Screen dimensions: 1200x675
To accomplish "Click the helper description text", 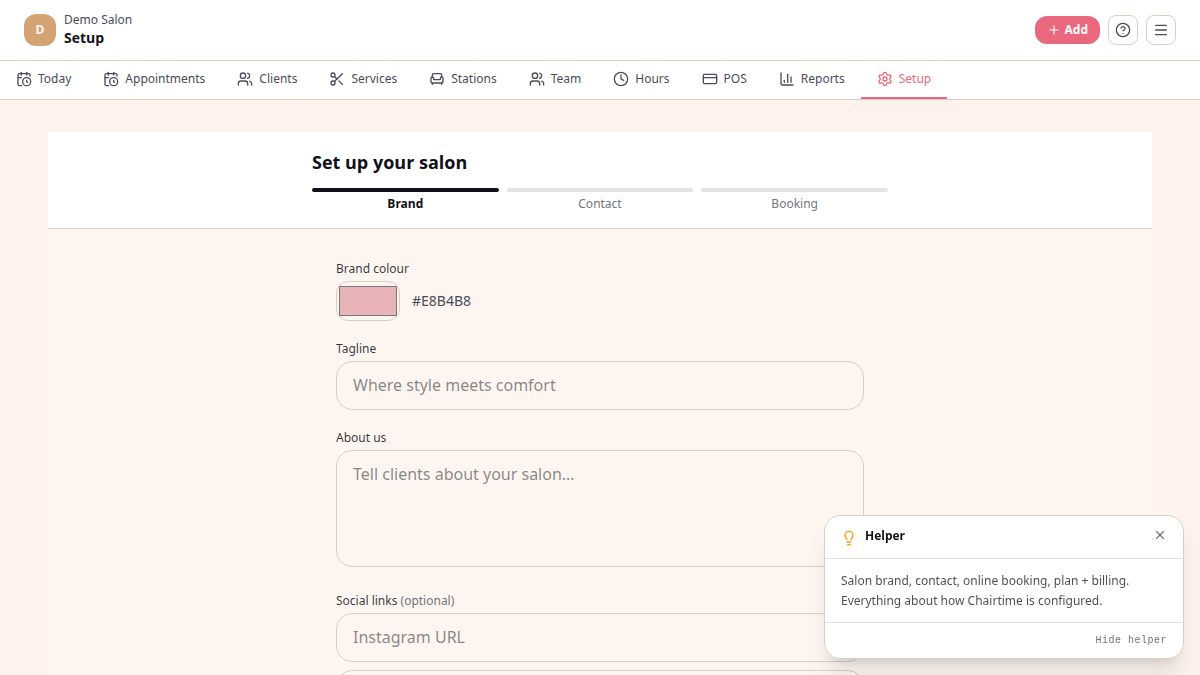I will pyautogui.click(x=985, y=590).
